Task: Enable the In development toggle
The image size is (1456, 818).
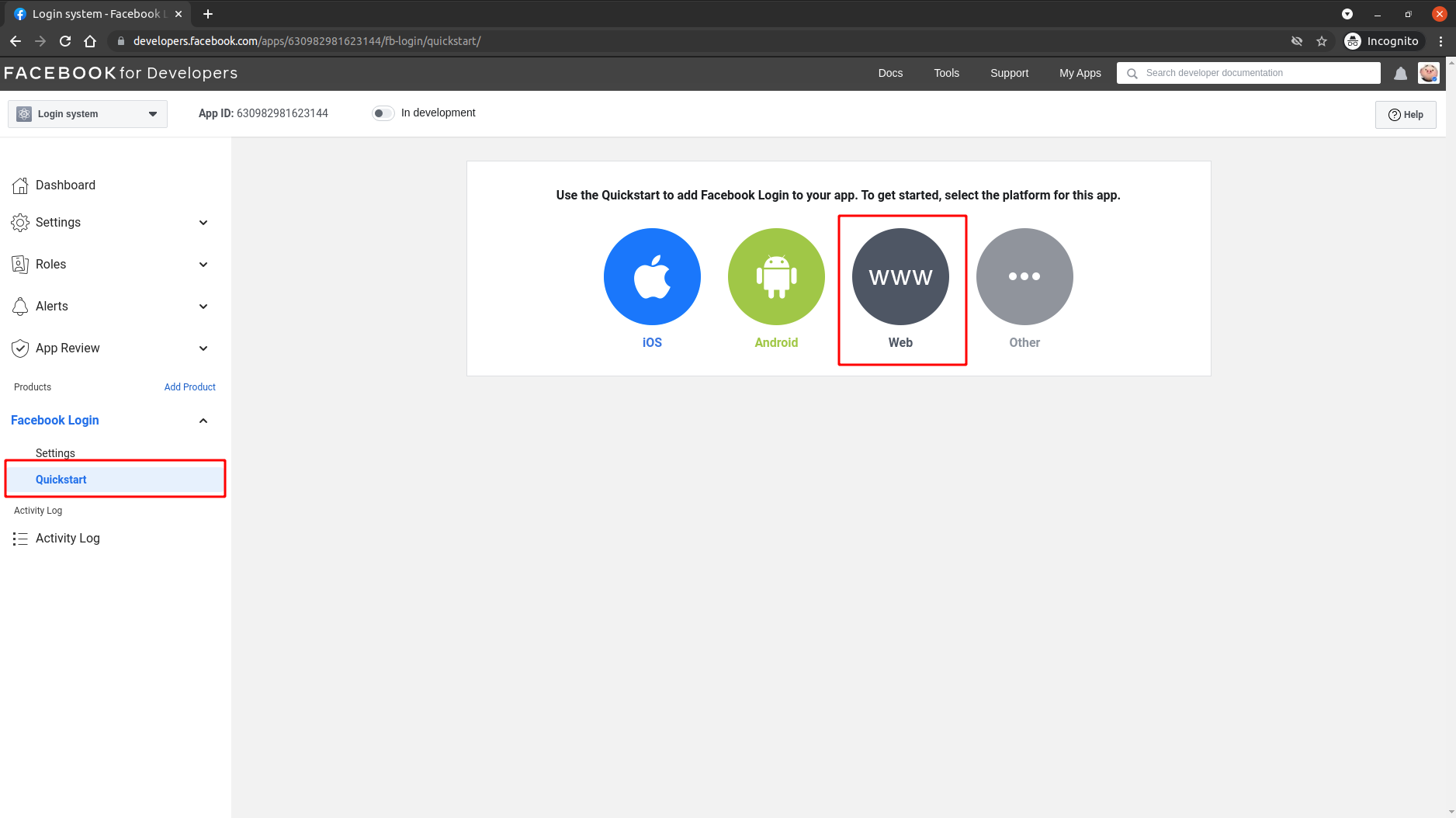Action: [x=383, y=113]
